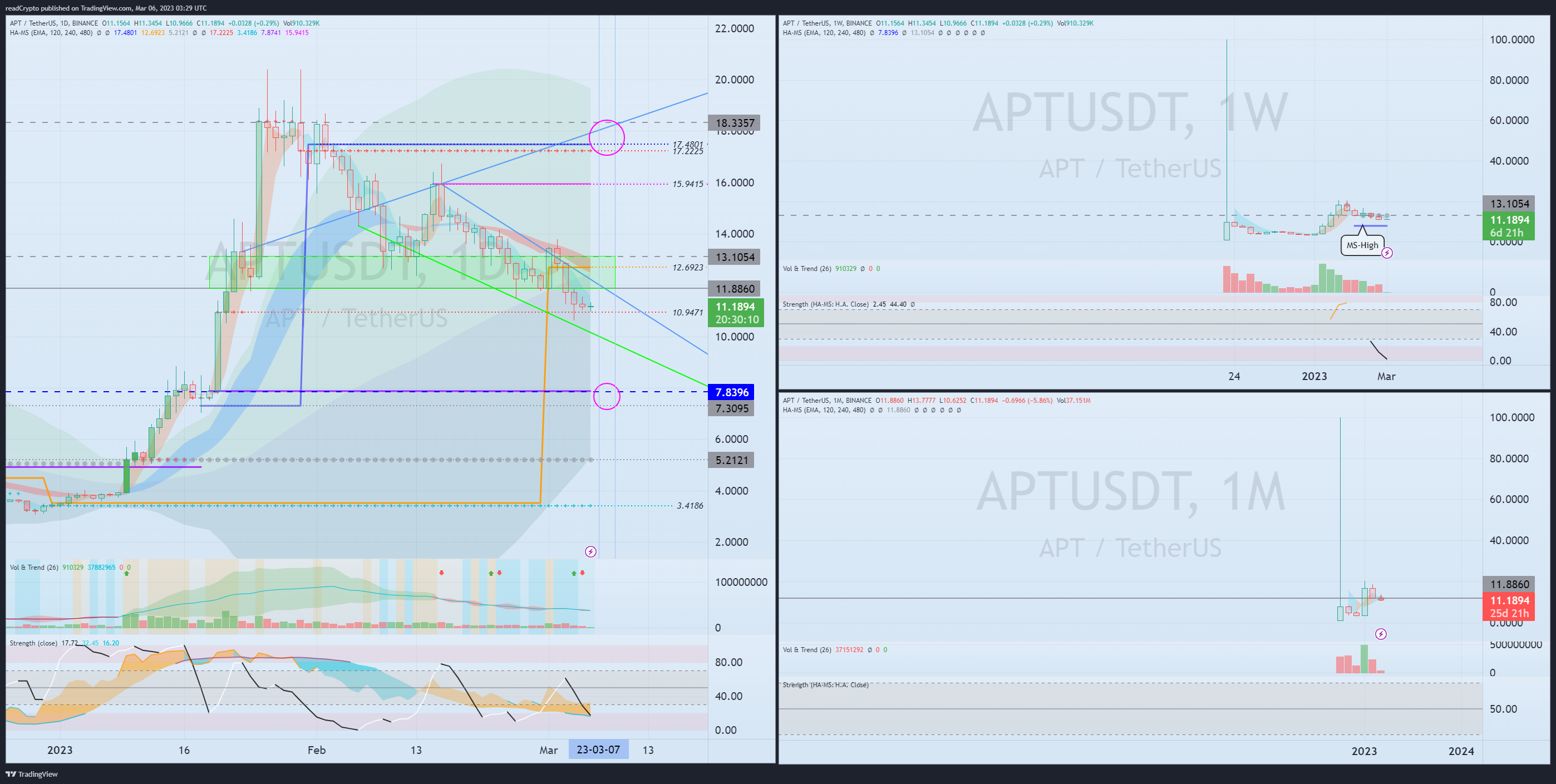Viewport: 1556px width, 784px height.
Task: Click the 12.6923 level text
Action: point(688,267)
